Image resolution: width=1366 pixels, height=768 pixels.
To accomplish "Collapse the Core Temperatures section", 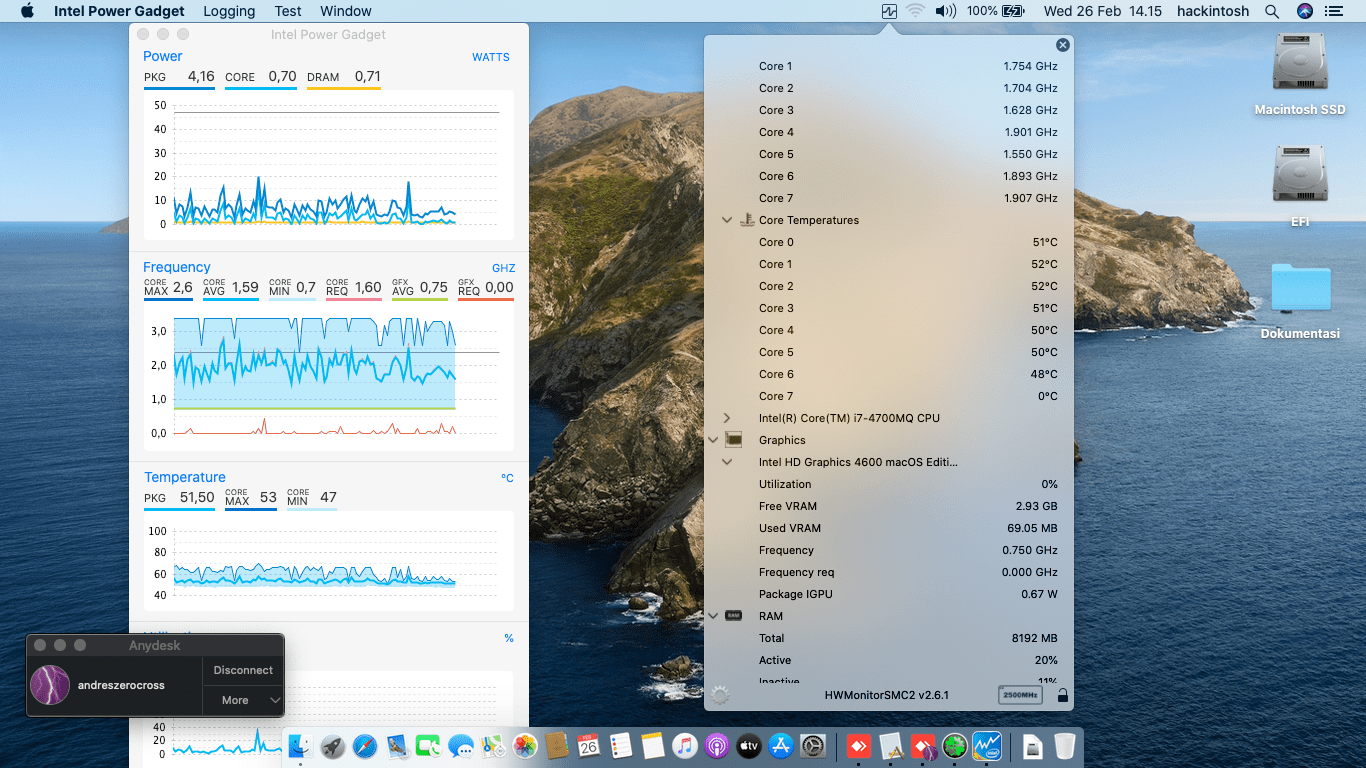I will tap(727, 220).
